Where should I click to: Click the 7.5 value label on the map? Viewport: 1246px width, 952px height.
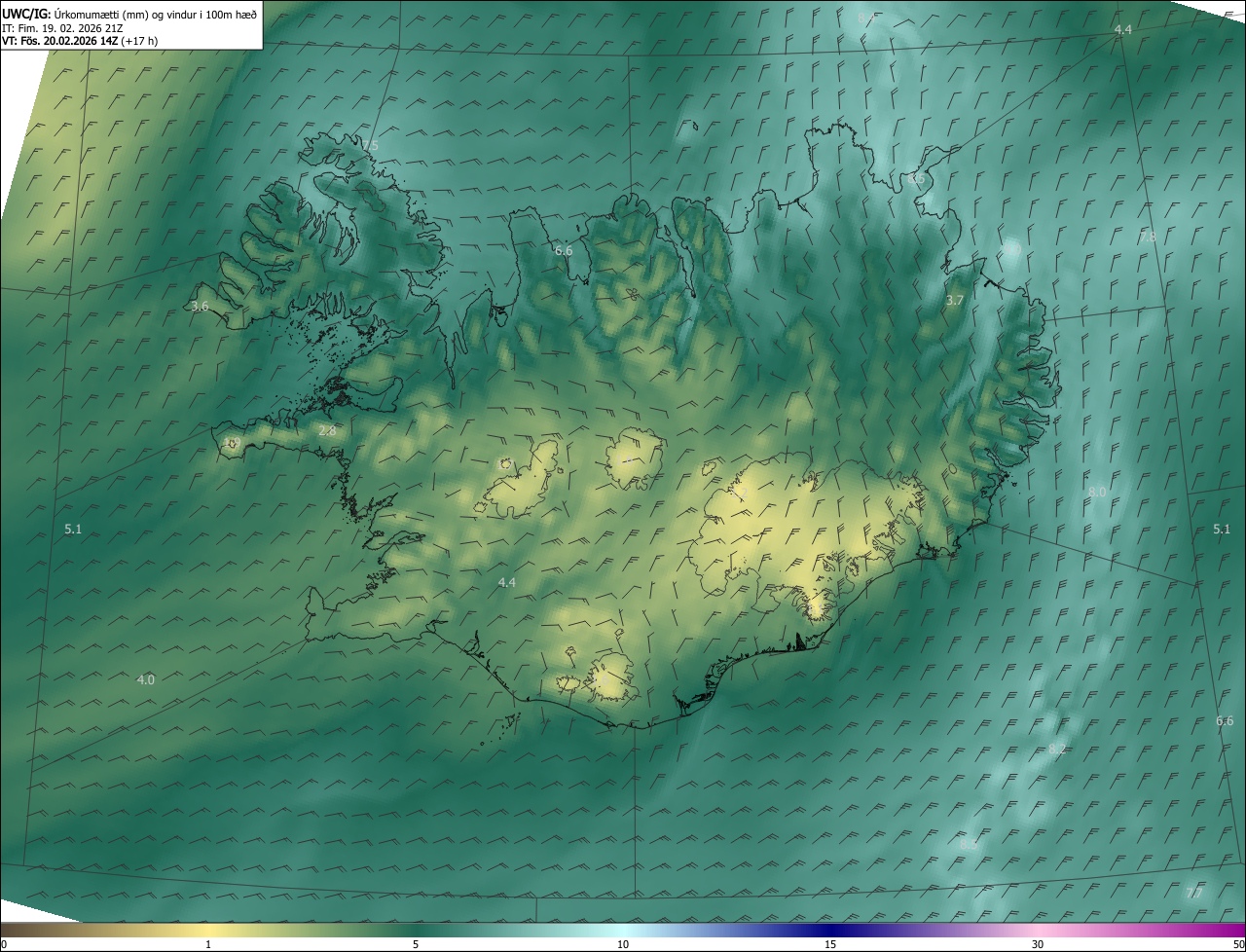click(370, 146)
